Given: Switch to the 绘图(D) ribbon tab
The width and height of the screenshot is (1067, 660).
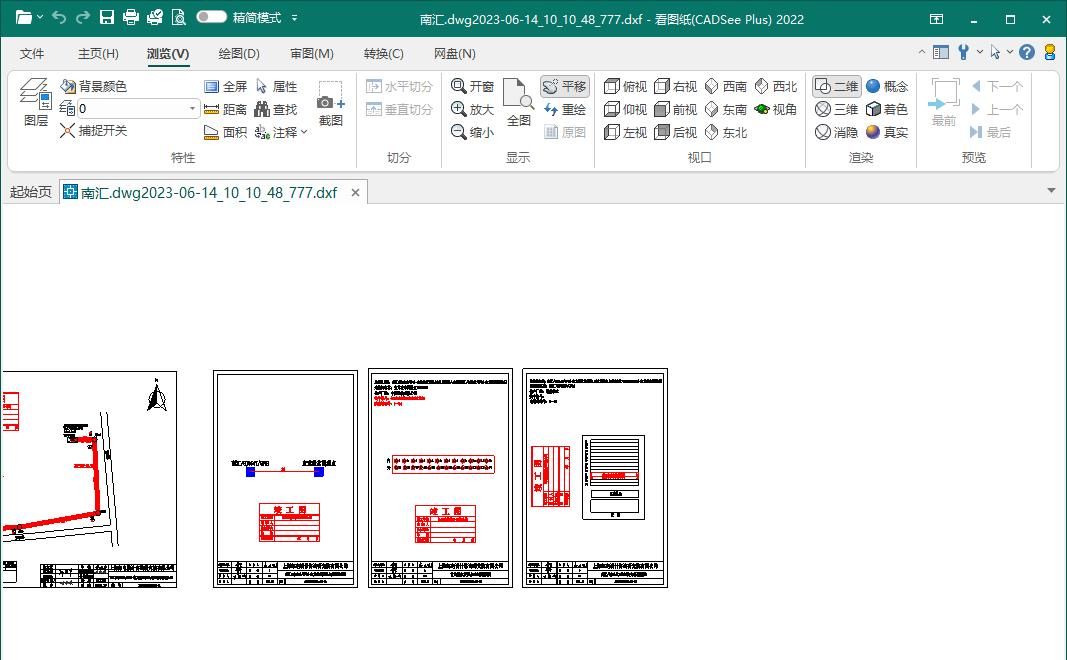Looking at the screenshot, I should coord(239,54).
